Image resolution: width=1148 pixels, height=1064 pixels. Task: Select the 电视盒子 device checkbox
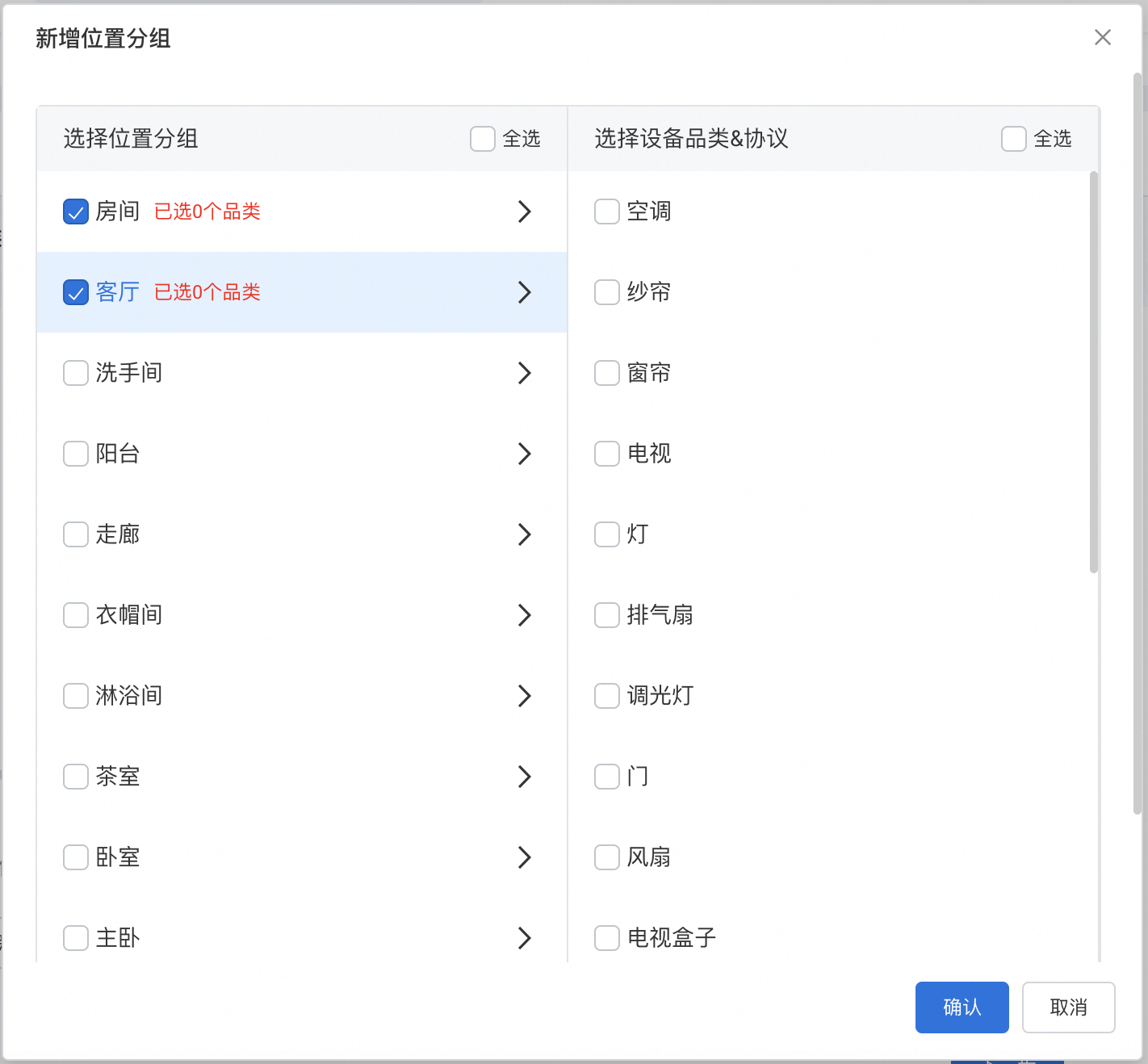[607, 938]
